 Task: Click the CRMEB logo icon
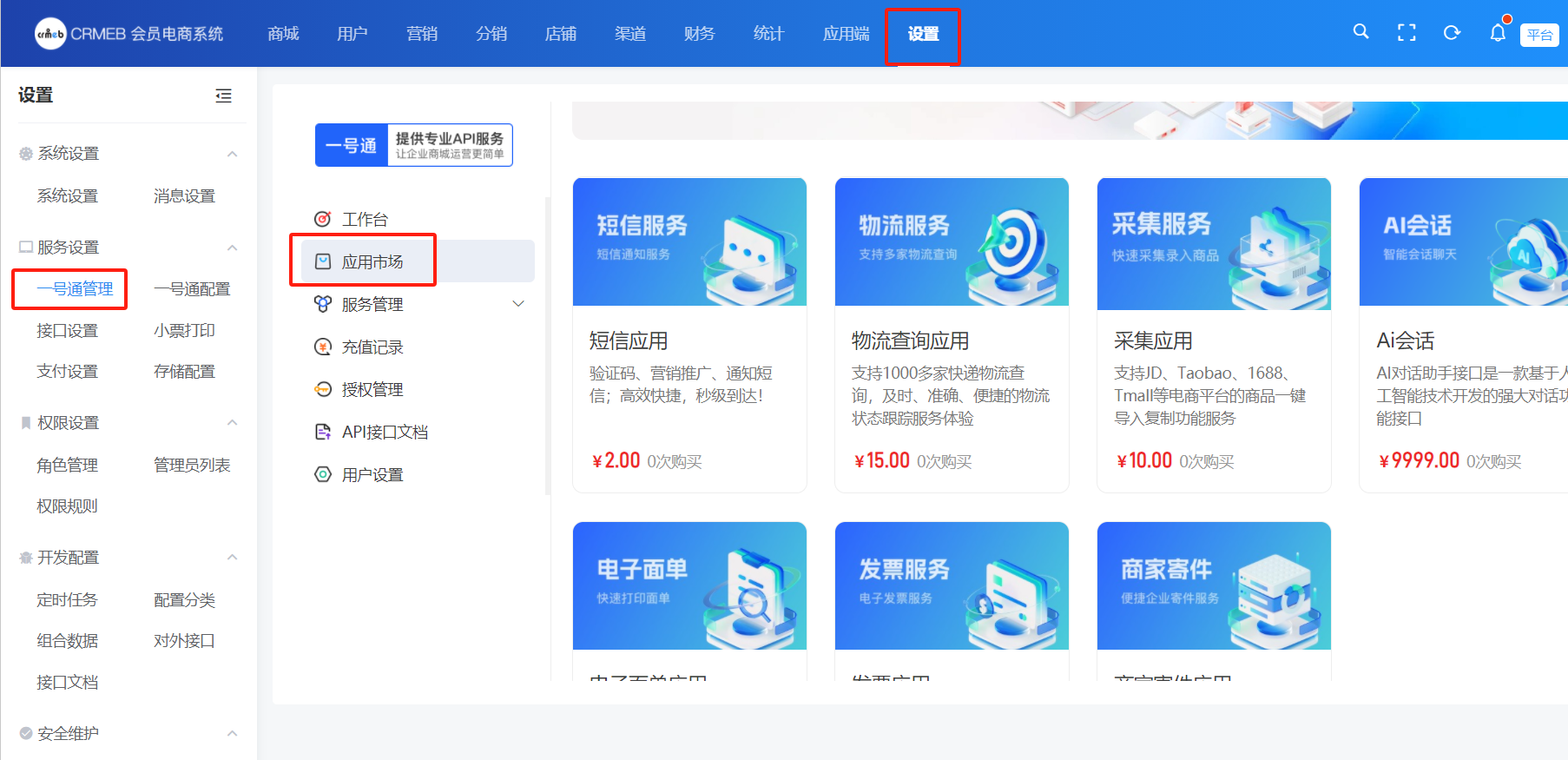[50, 34]
